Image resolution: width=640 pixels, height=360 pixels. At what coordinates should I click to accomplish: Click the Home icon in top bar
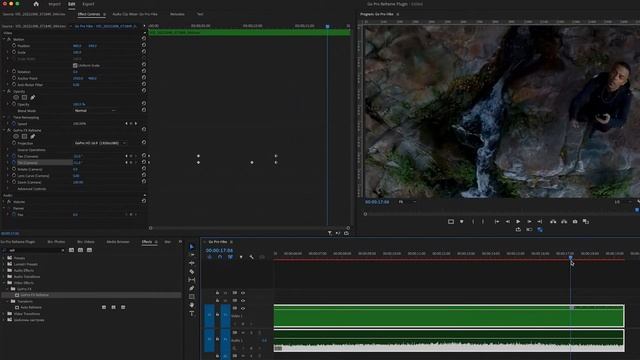pyautogui.click(x=36, y=4)
